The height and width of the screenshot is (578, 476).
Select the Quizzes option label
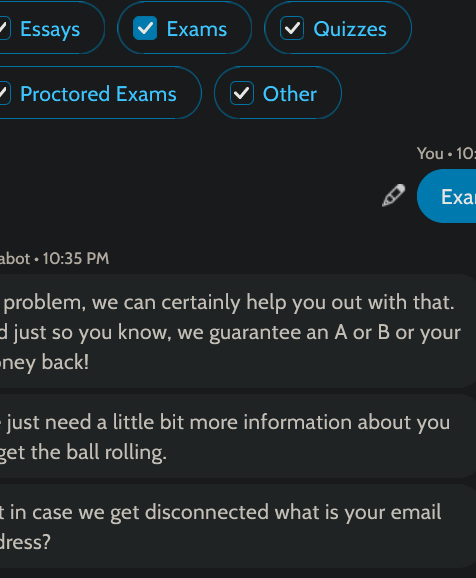[x=350, y=29]
